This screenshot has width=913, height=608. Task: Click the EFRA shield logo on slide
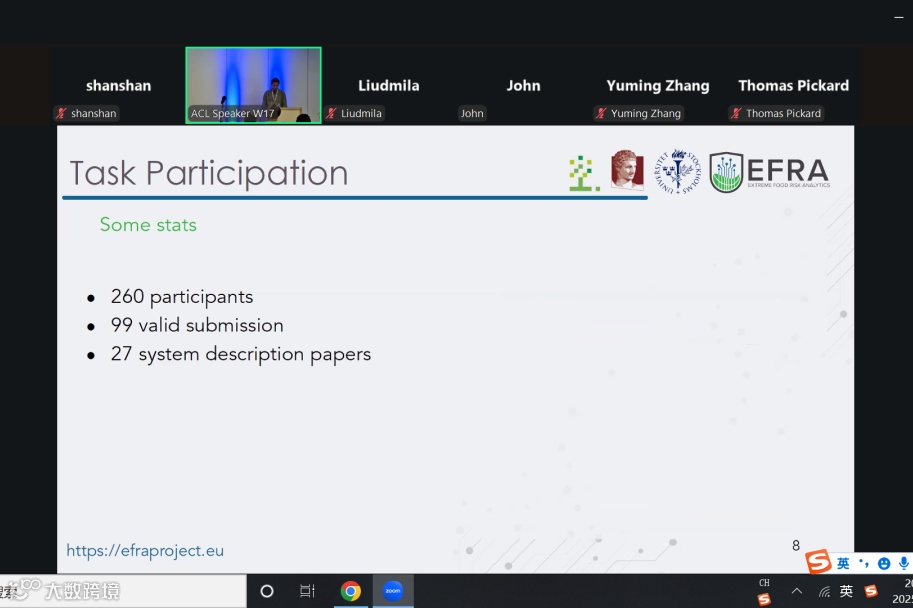(x=726, y=172)
